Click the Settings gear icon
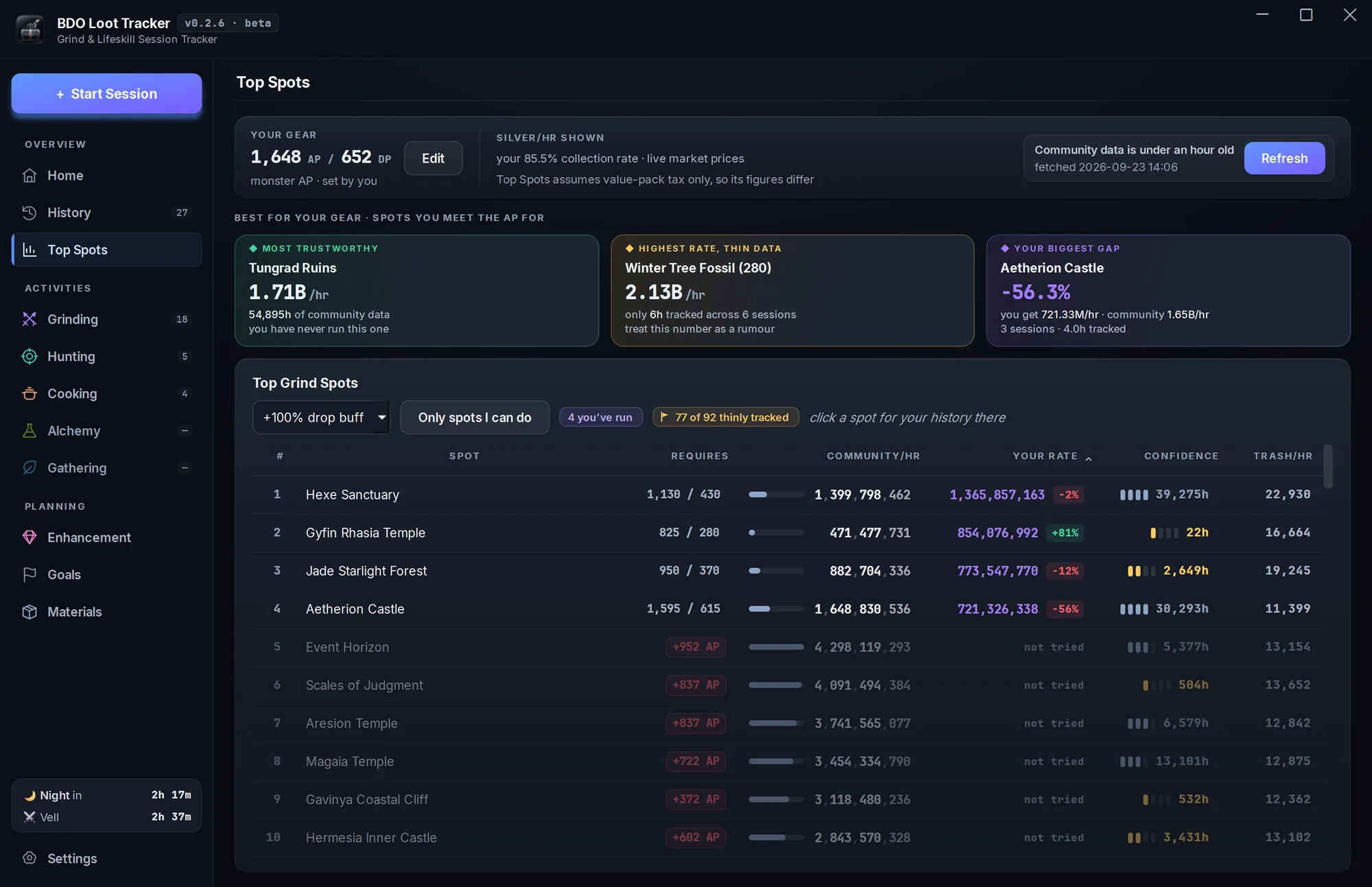Screen dimensions: 1372x887 click(29, 858)
